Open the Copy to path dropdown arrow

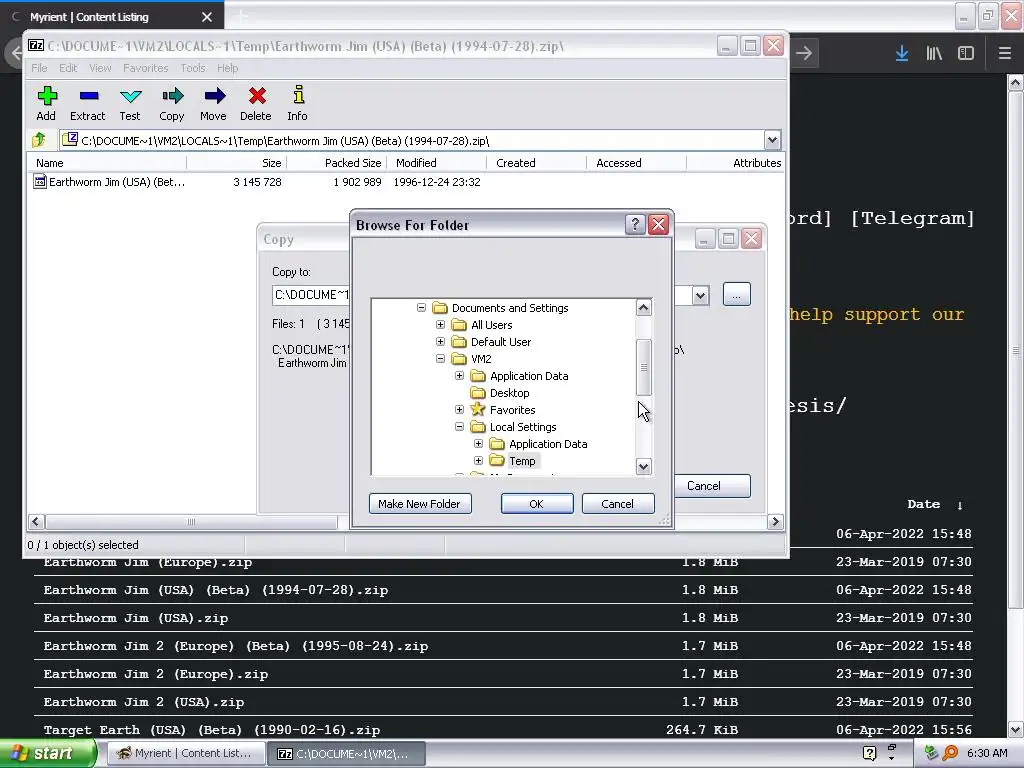pyautogui.click(x=700, y=295)
